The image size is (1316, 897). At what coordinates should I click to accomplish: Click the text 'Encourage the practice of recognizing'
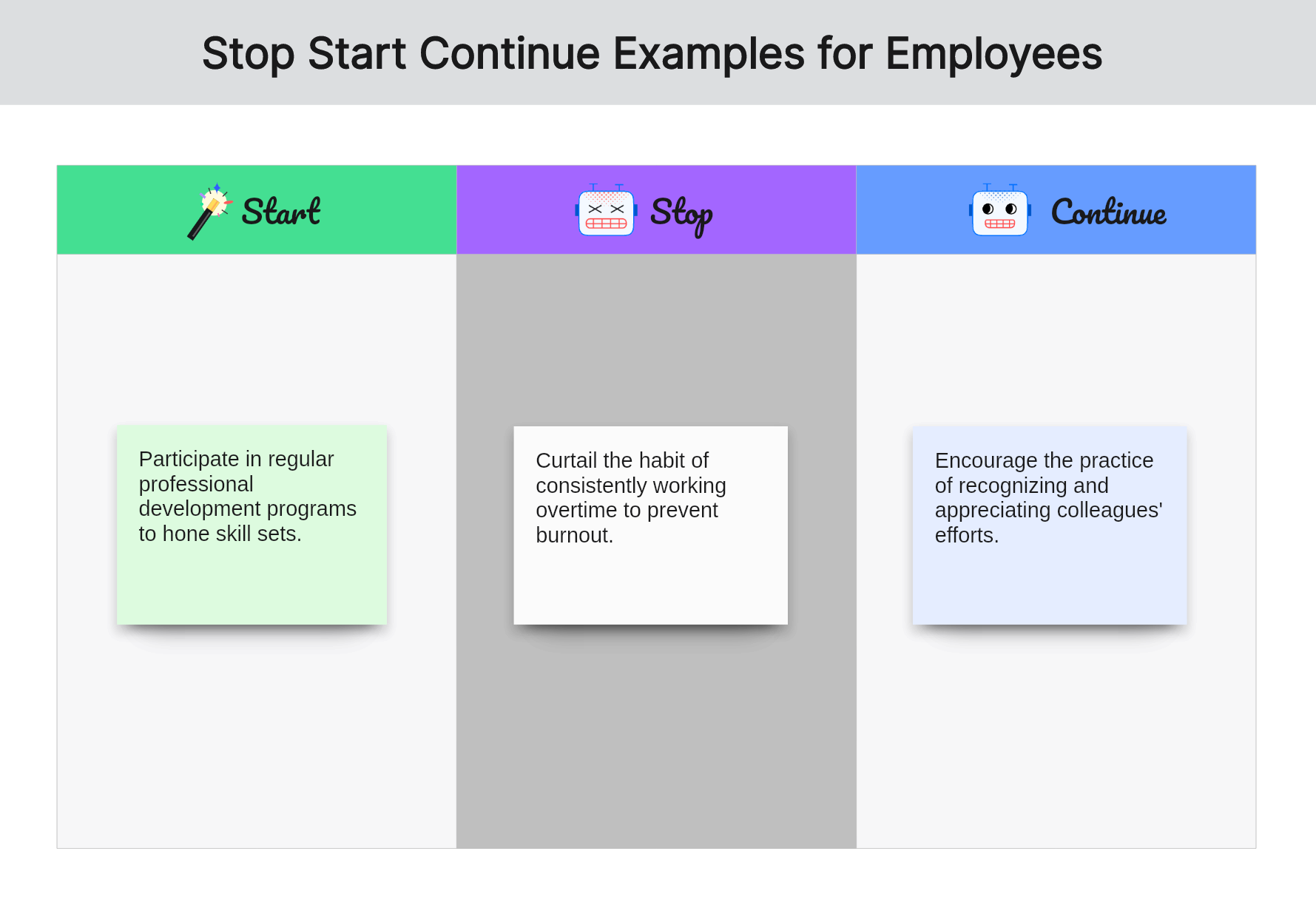(1044, 473)
